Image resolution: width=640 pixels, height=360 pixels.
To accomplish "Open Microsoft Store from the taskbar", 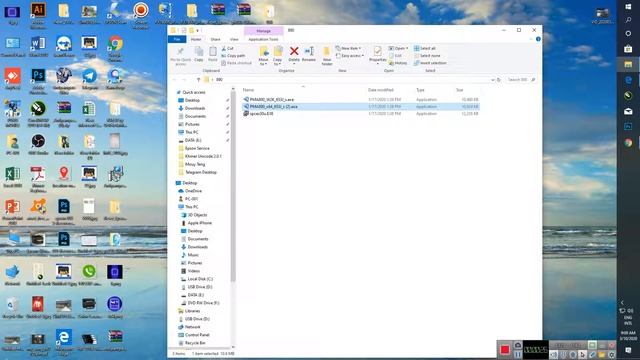I will (x=628, y=49).
